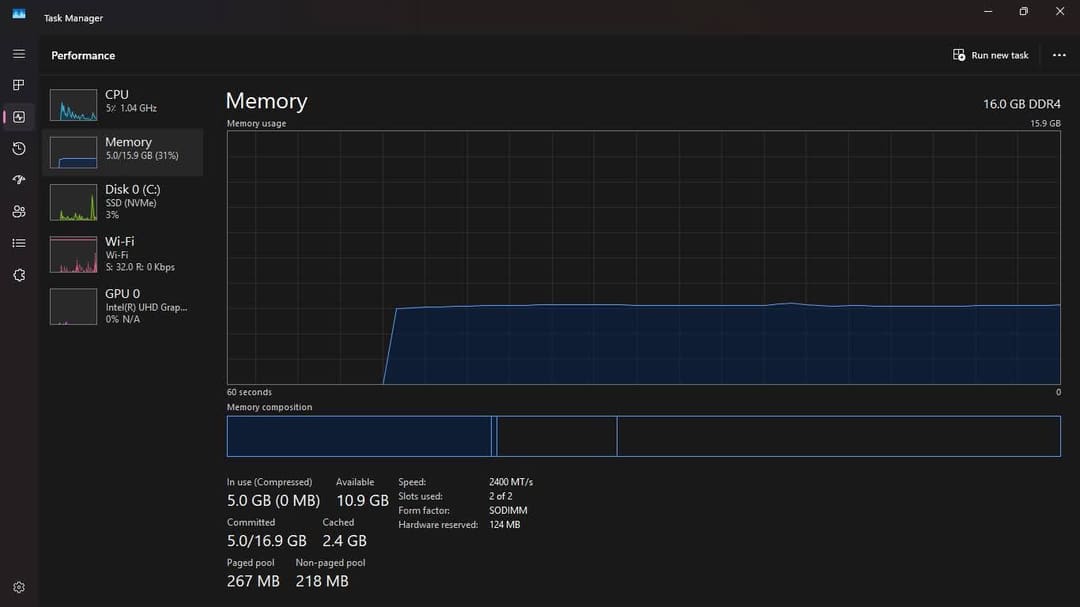Click the Memory composition bar
This screenshot has width=1080, height=607.
[643, 436]
